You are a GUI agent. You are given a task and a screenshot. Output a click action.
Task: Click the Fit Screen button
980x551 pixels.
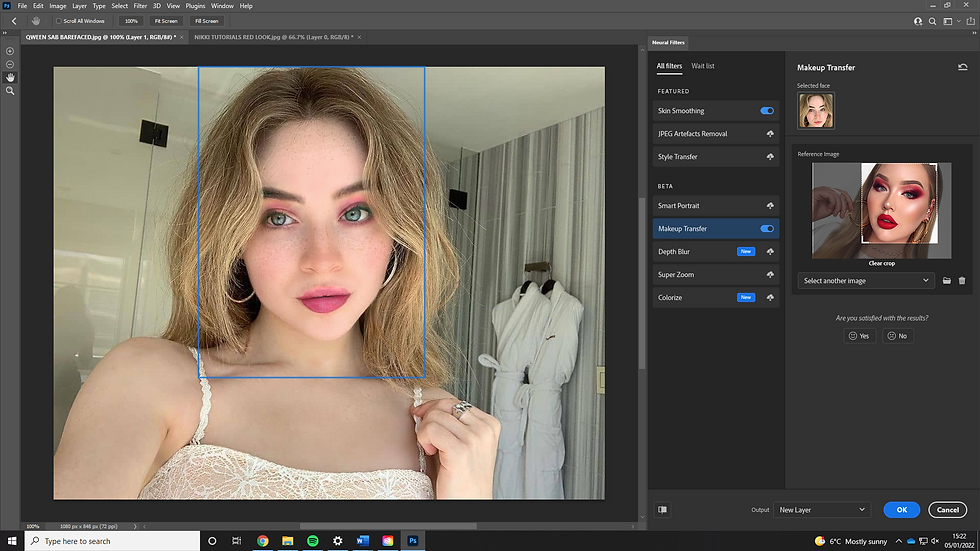click(165, 21)
